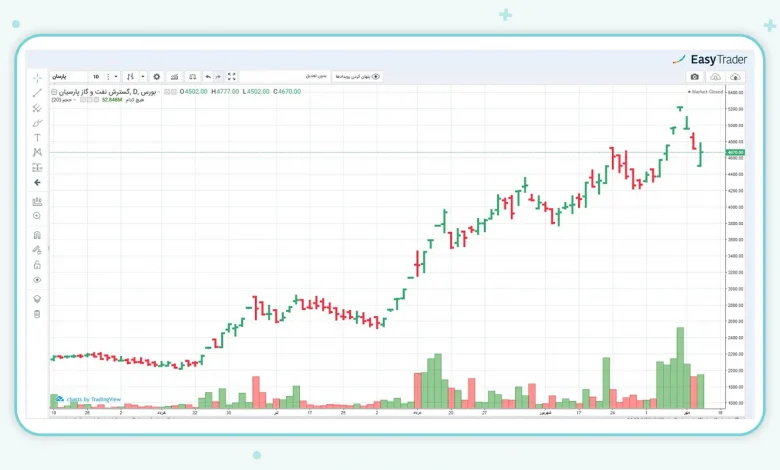This screenshot has height=470, width=780.
Task: Take a chart snapshot with camera icon
Action: 694,77
